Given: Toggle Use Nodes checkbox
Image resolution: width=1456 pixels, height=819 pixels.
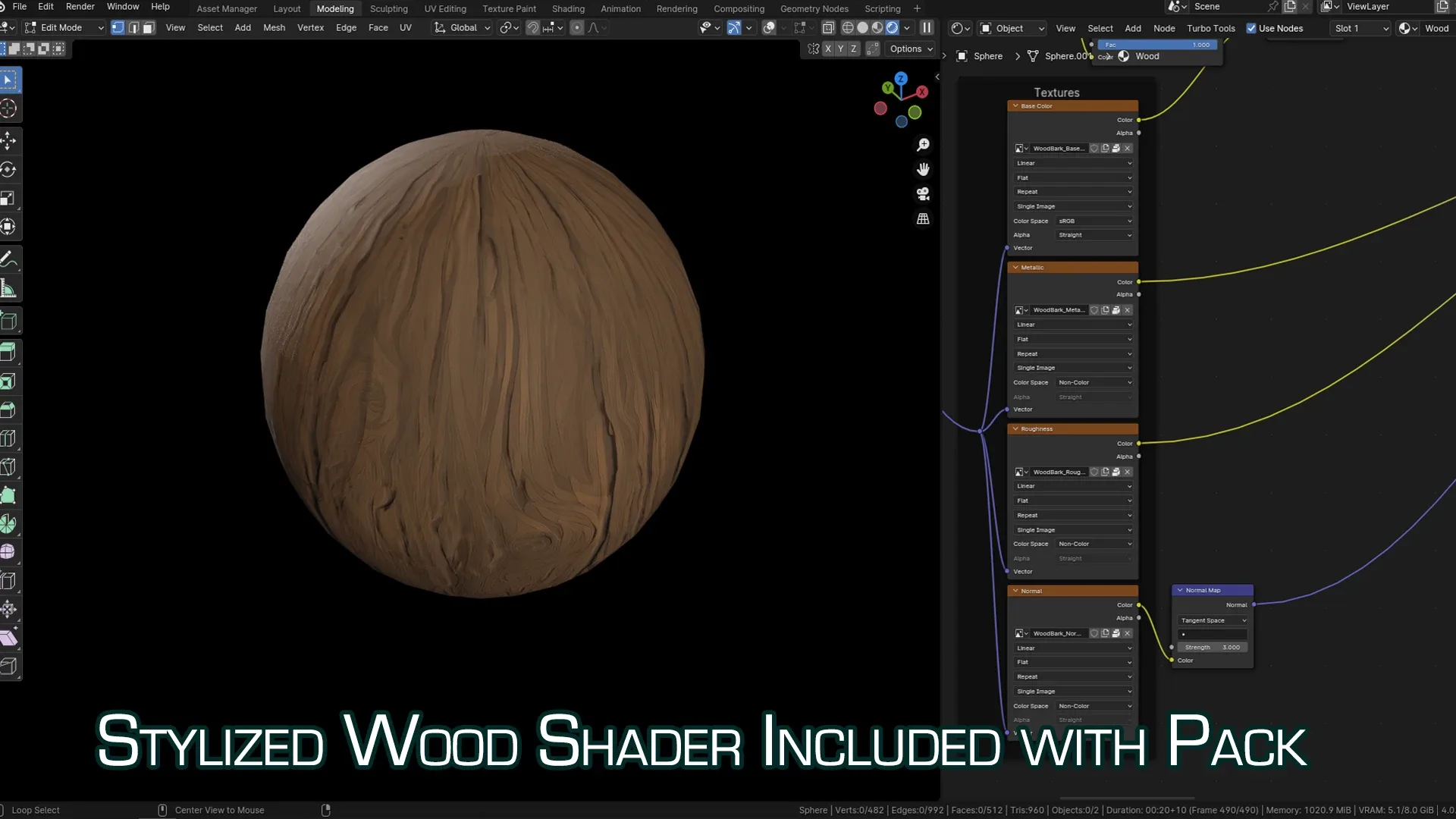Looking at the screenshot, I should click(x=1251, y=27).
